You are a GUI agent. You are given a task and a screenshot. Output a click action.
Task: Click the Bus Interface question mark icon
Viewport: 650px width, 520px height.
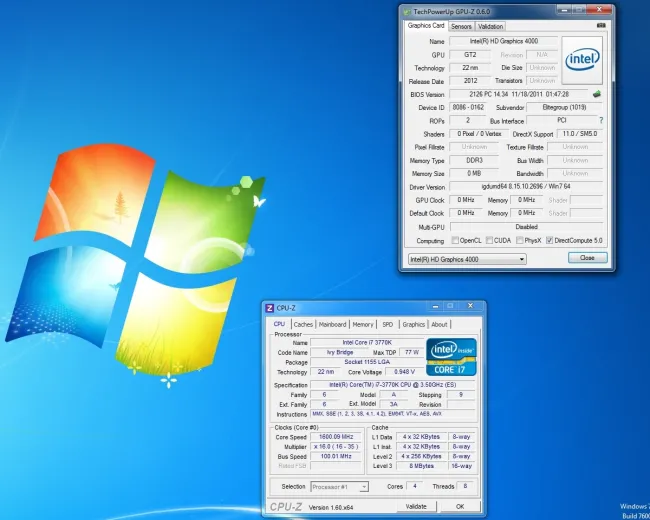(601, 120)
